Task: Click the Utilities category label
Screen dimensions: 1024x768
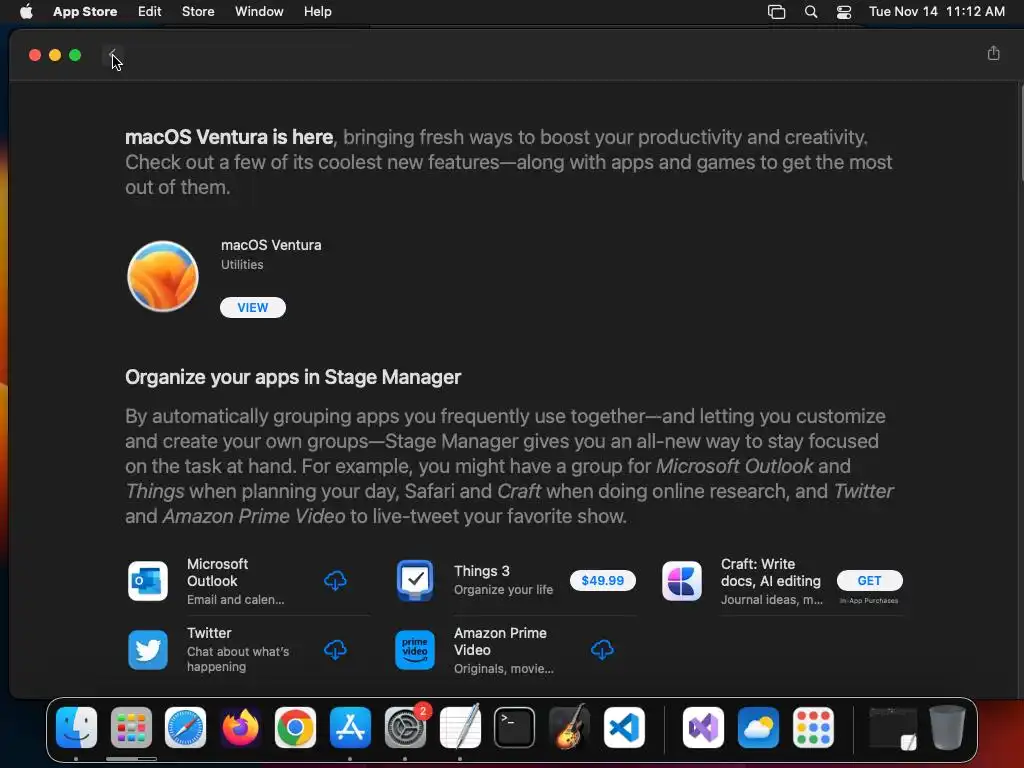Action: click(x=242, y=264)
